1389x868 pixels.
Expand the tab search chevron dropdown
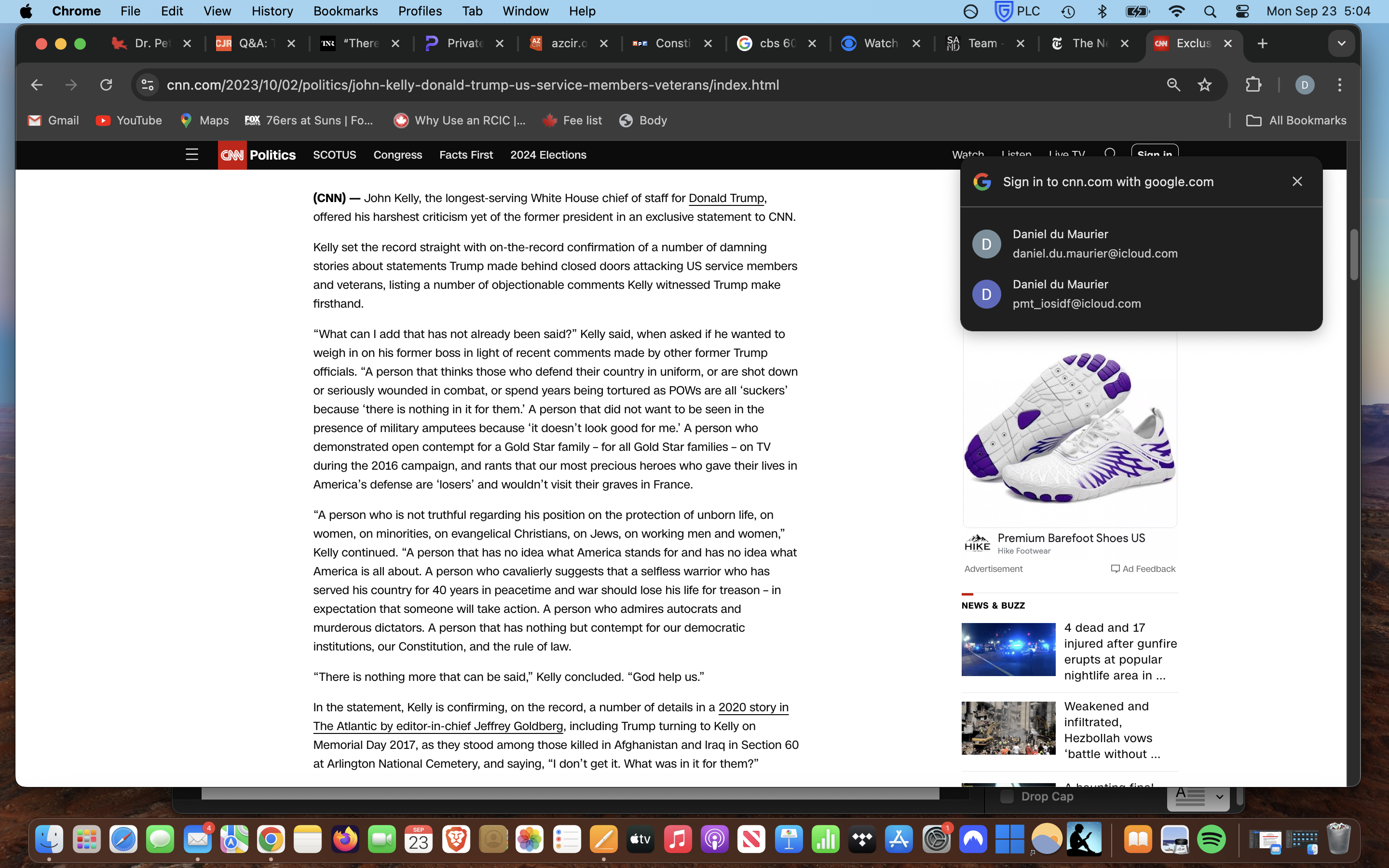point(1341,43)
